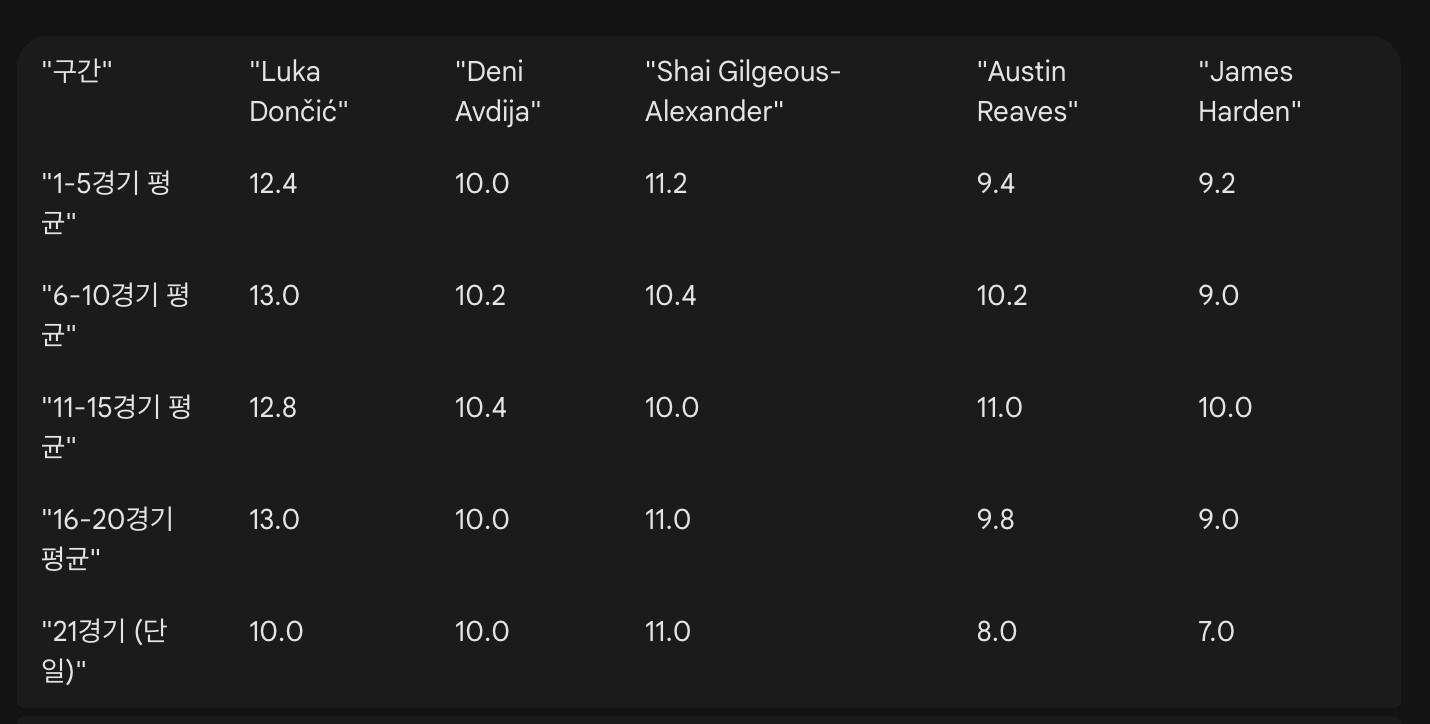The height and width of the screenshot is (724, 1430).
Task: Click Austin Reaves' 8.0 value cell
Action: click(x=997, y=632)
